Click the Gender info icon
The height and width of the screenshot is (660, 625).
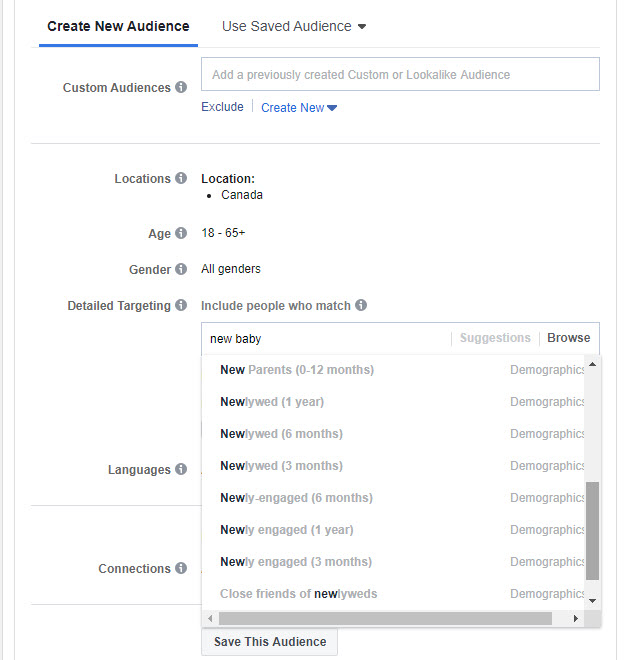[x=181, y=270]
